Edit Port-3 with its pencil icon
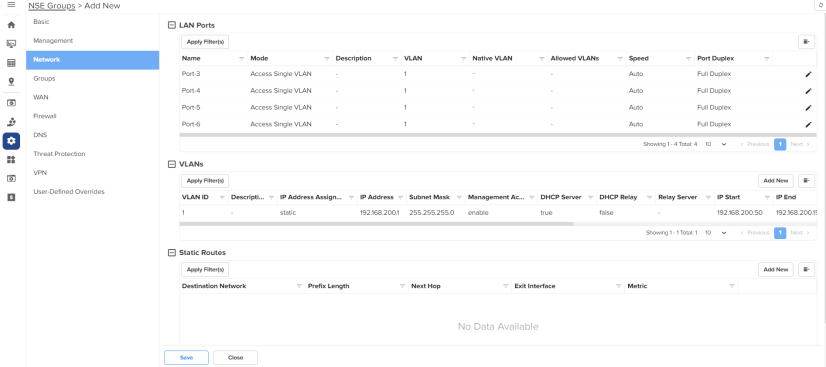This screenshot has height=367, width=826. 808,74
